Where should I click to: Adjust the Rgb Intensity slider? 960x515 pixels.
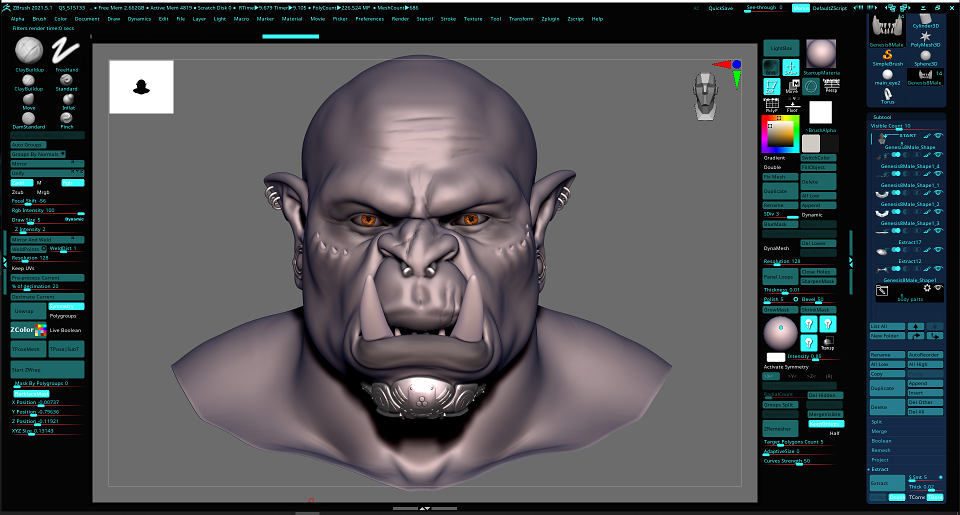pyautogui.click(x=47, y=211)
